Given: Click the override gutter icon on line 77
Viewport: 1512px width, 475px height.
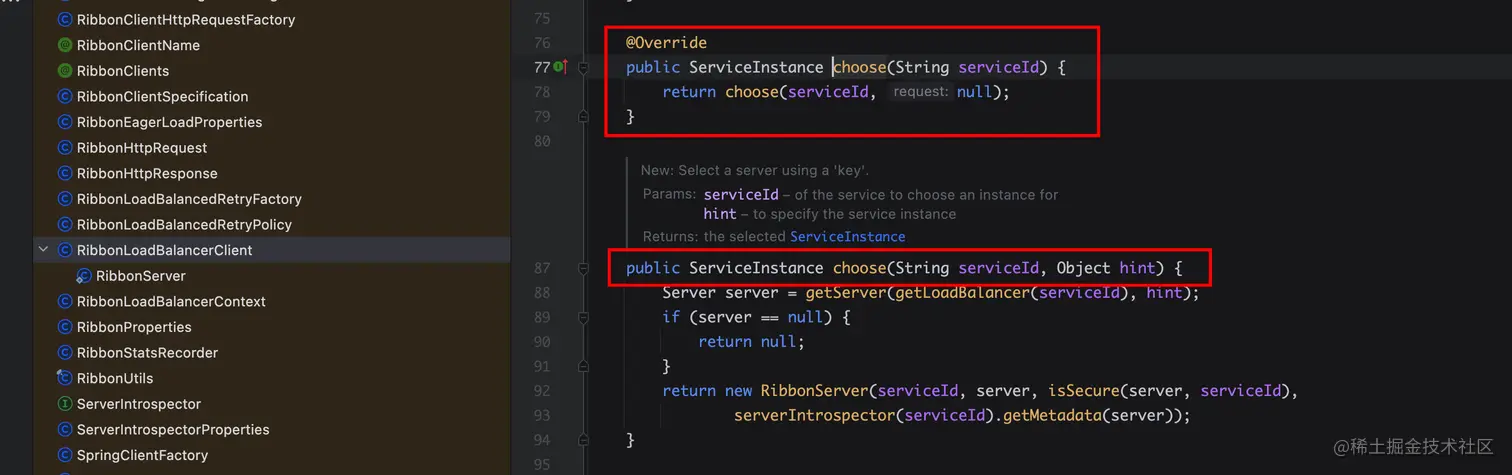Looking at the screenshot, I should [x=561, y=67].
